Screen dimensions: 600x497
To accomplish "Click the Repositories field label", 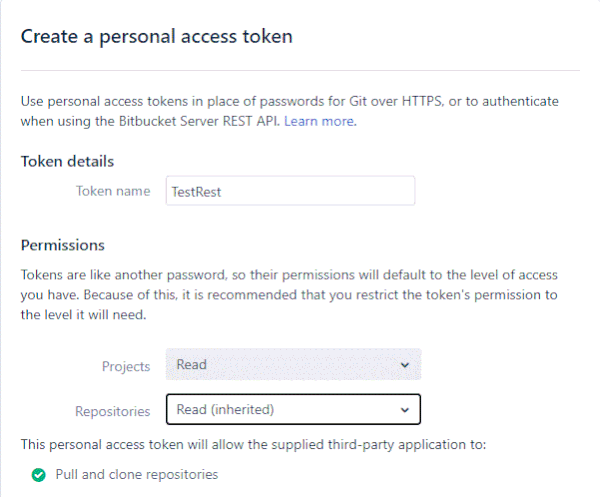I will coord(112,411).
